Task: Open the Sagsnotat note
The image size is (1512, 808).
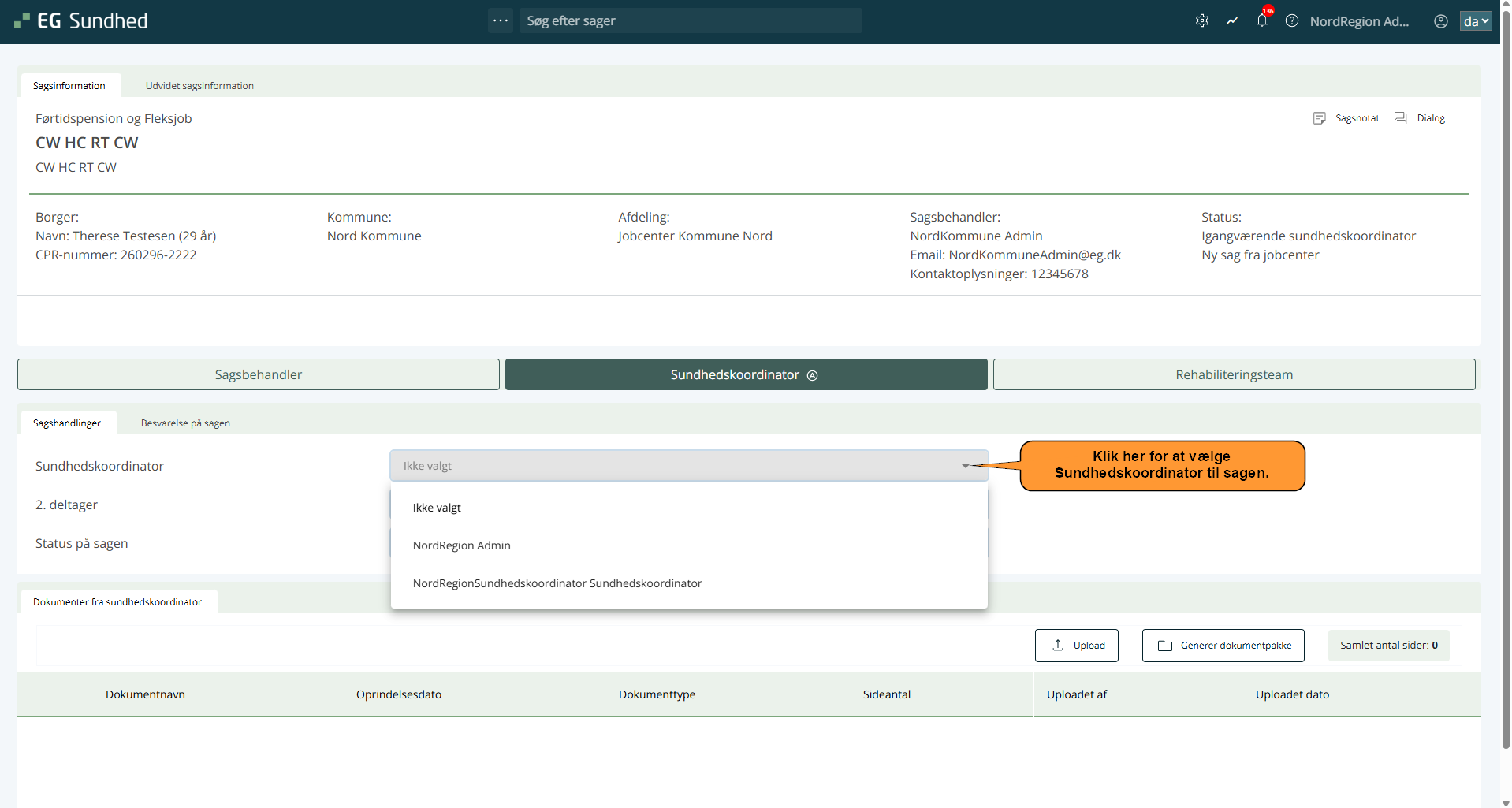Action: pos(1346,118)
